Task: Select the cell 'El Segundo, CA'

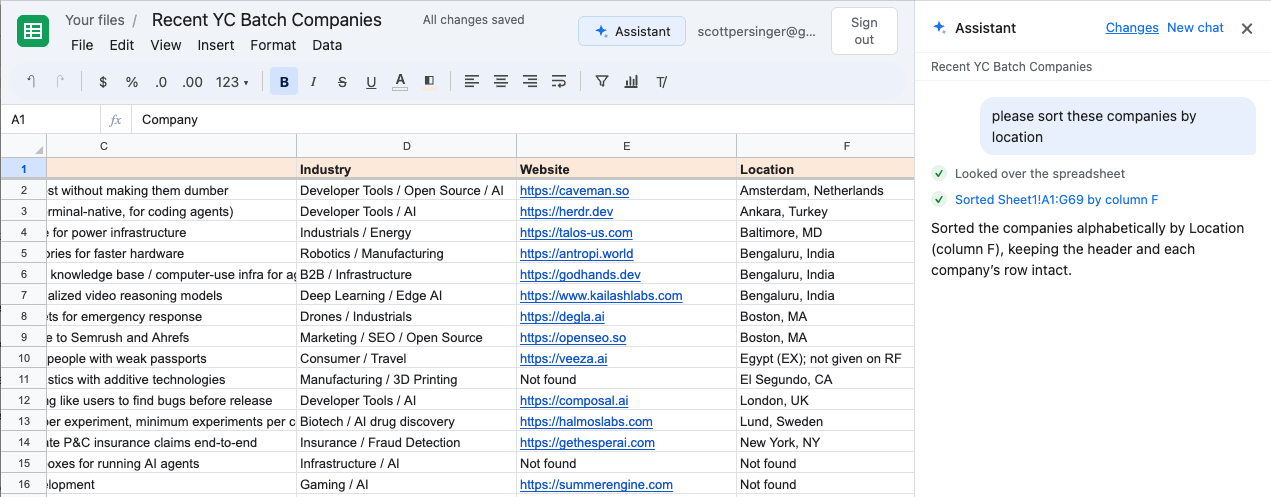Action: pos(826,380)
